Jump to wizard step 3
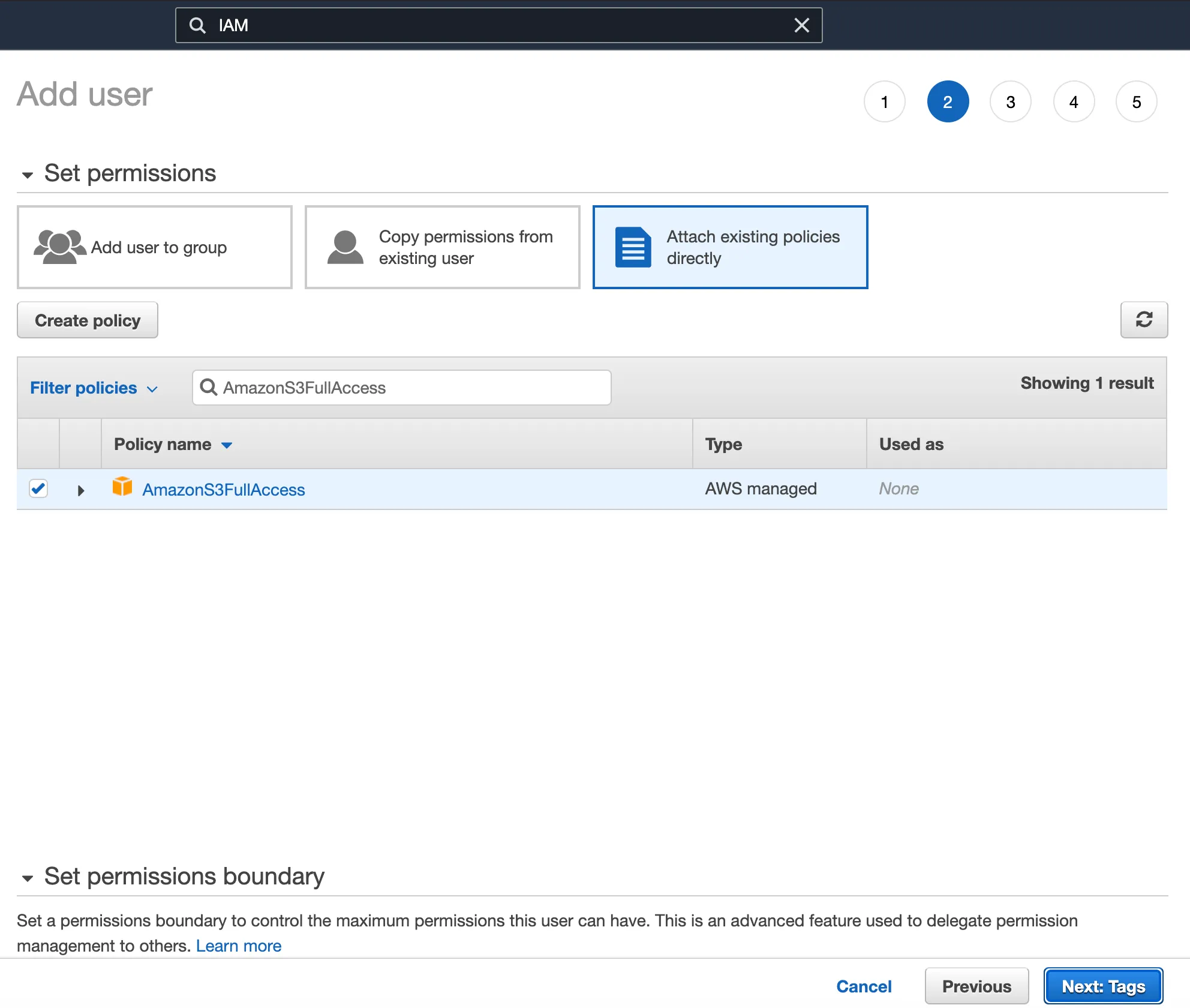The image size is (1190, 1008). point(1011,101)
